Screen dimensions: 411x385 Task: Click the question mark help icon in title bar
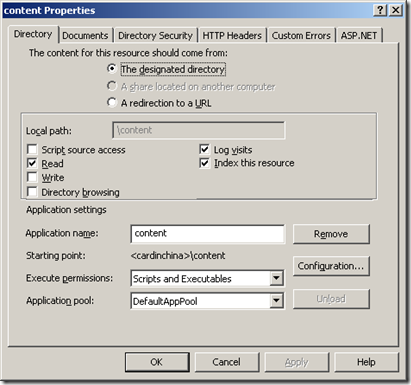click(380, 10)
